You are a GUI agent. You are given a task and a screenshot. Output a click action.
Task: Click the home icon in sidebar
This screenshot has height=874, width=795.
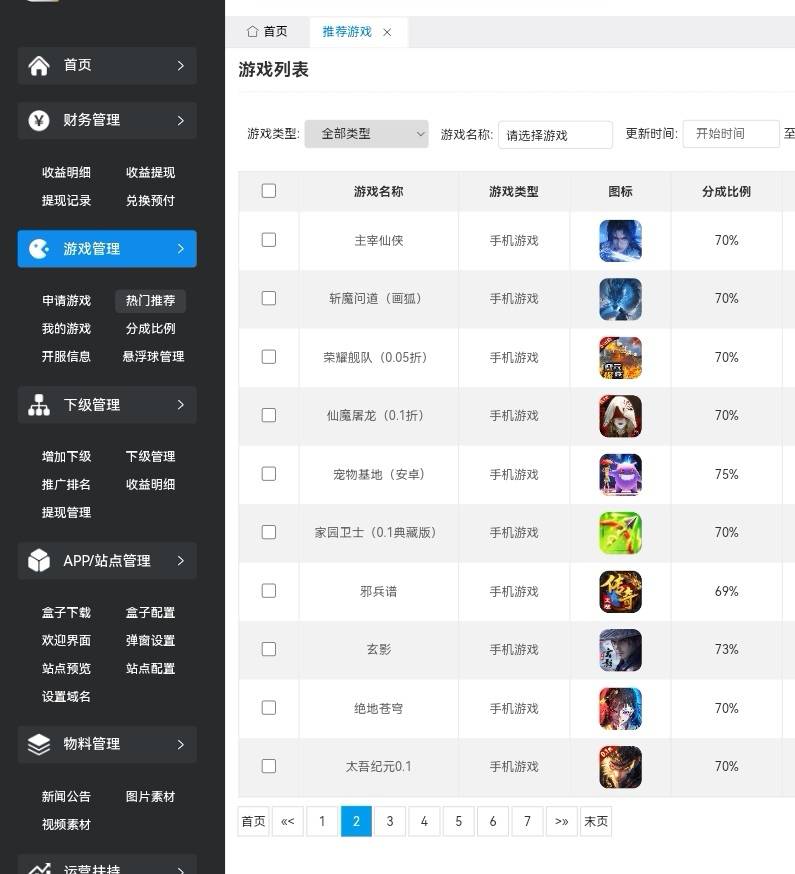[x=39, y=66]
